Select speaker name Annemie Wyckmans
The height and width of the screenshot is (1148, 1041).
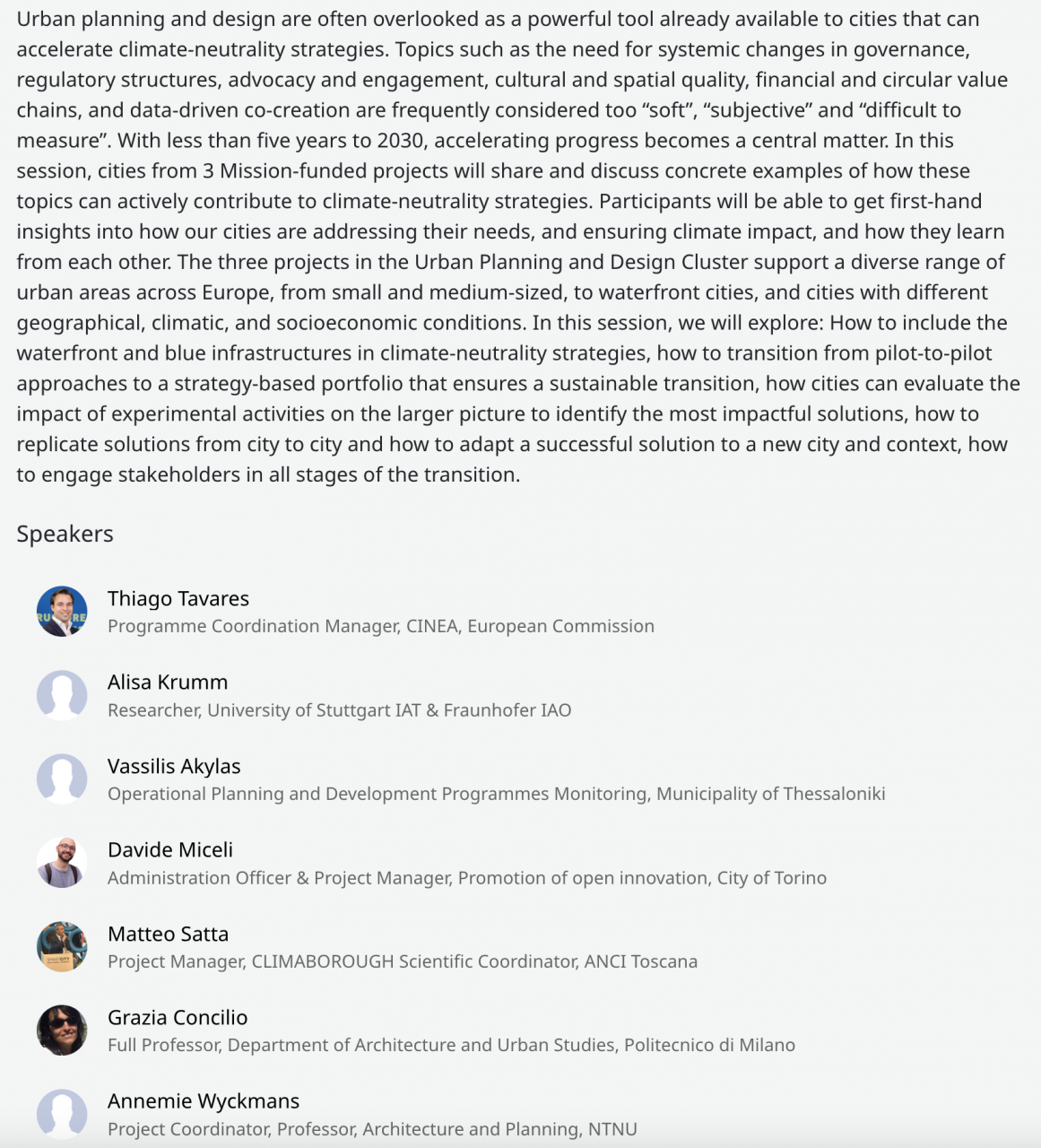pos(204,1100)
